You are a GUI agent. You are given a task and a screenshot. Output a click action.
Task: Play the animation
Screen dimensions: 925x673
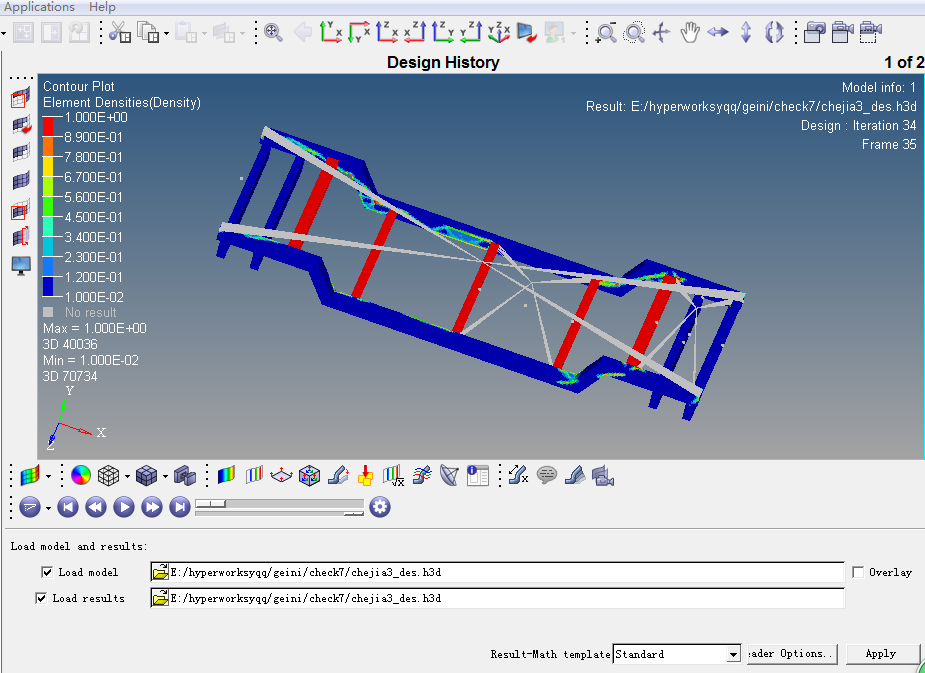pyautogui.click(x=124, y=507)
